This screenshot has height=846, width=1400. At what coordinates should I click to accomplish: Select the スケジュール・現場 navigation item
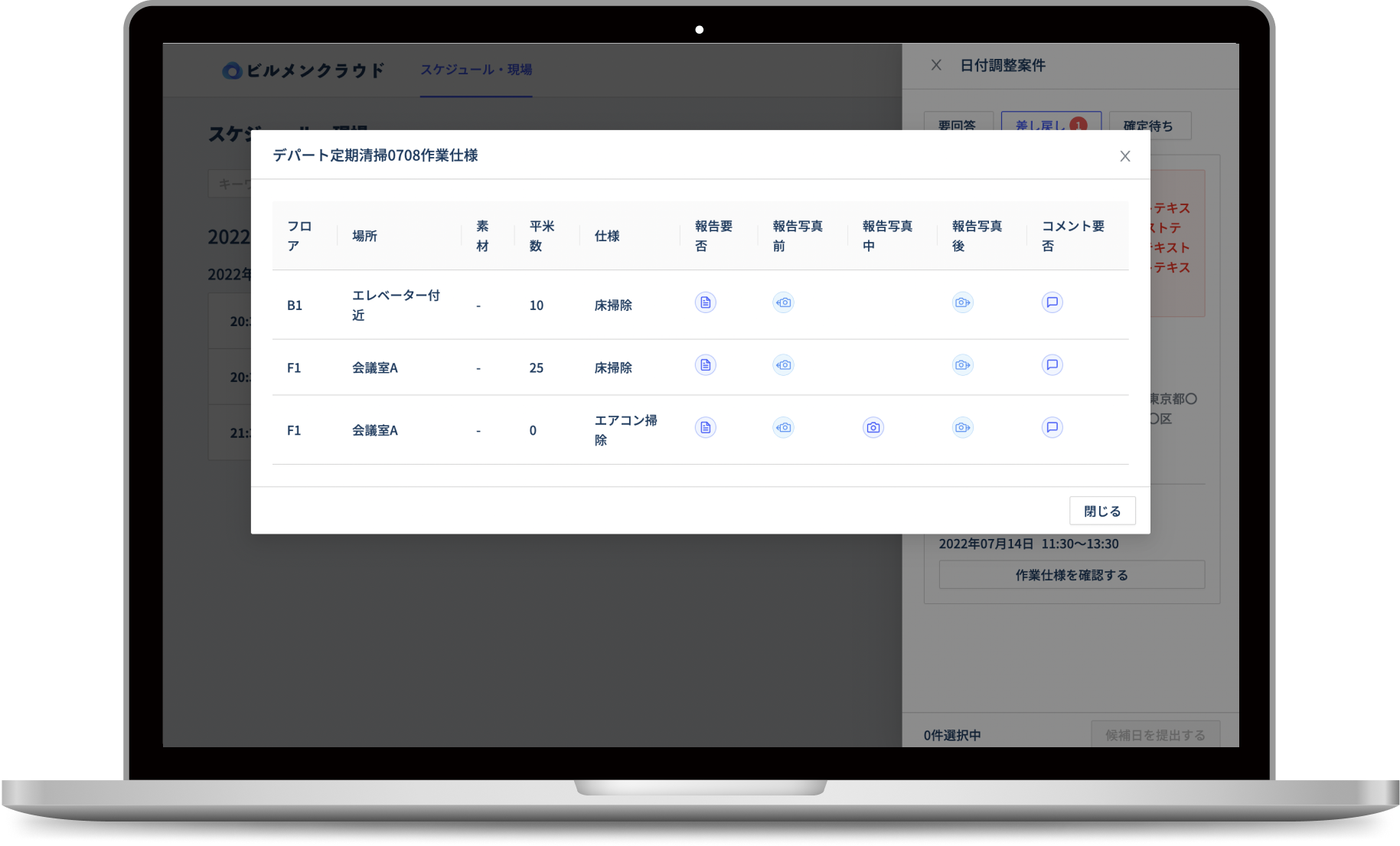pyautogui.click(x=476, y=70)
